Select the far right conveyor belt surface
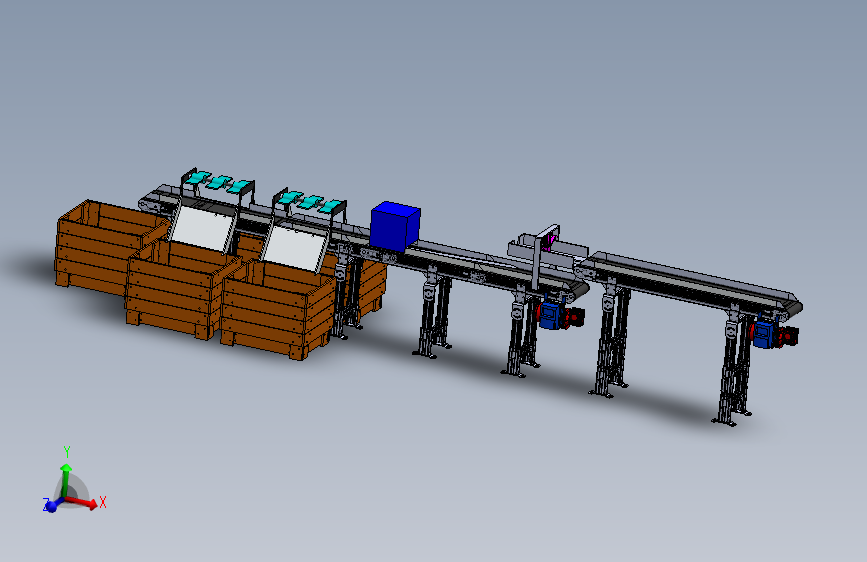 point(691,282)
